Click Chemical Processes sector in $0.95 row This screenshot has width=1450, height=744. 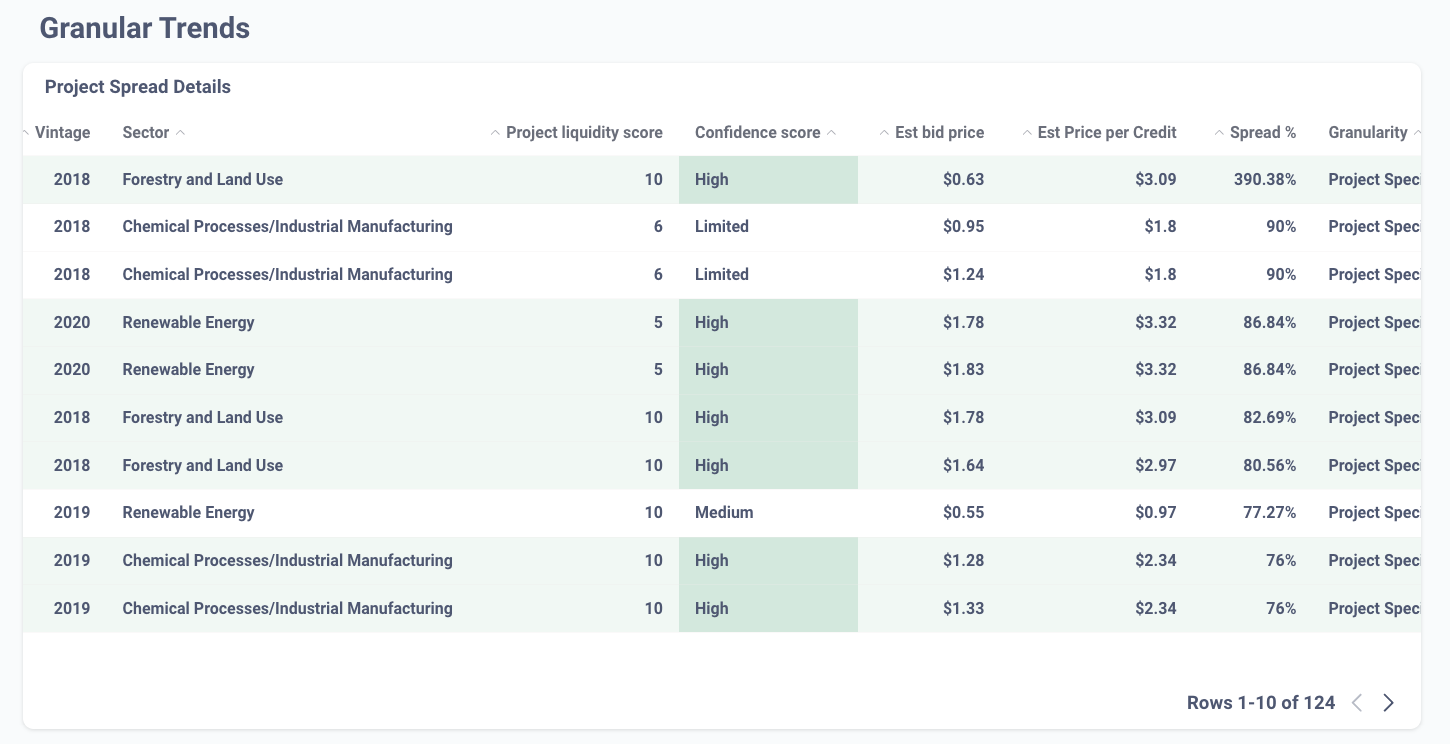(287, 227)
